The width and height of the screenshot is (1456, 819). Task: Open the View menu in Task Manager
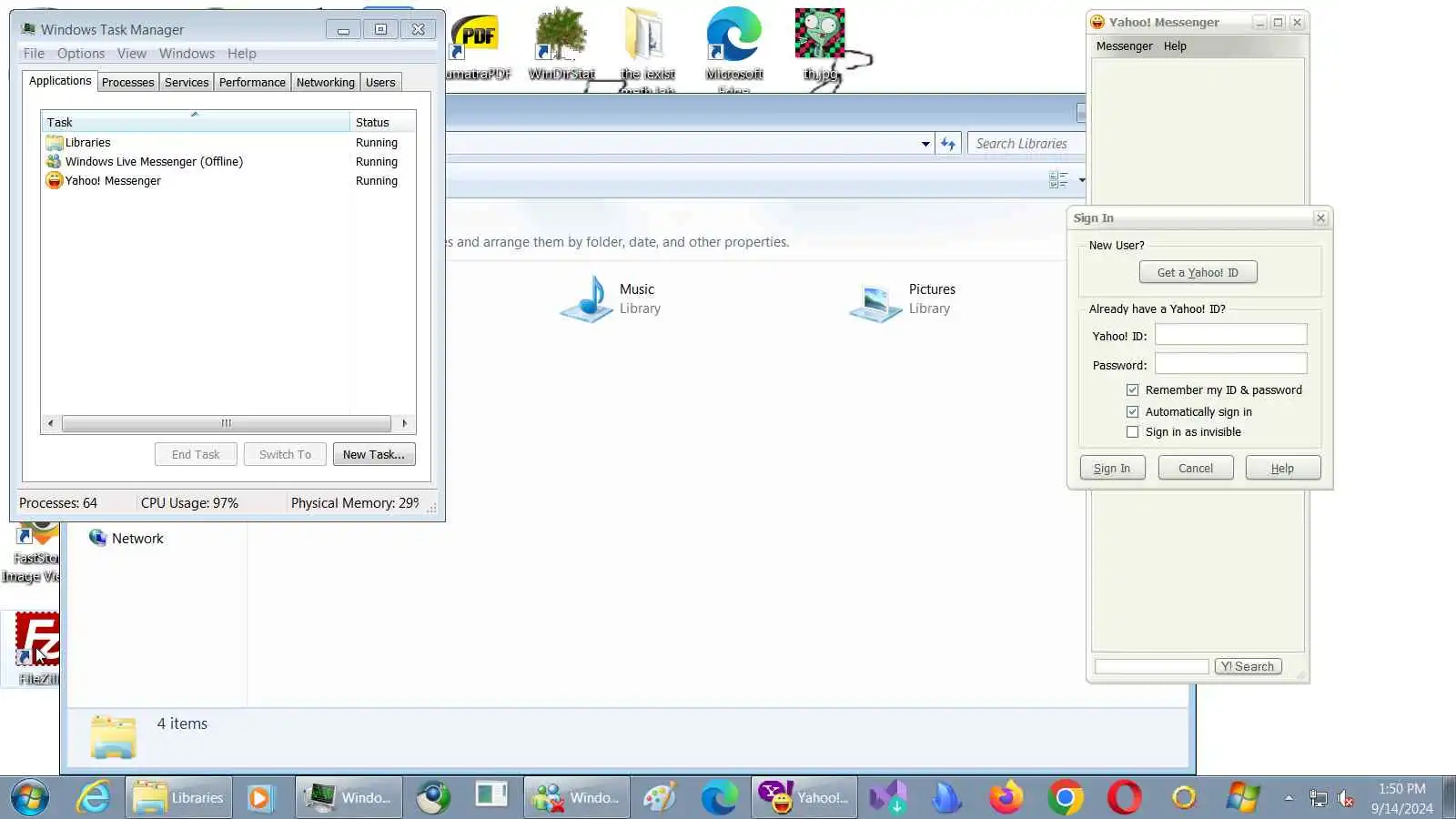click(132, 54)
